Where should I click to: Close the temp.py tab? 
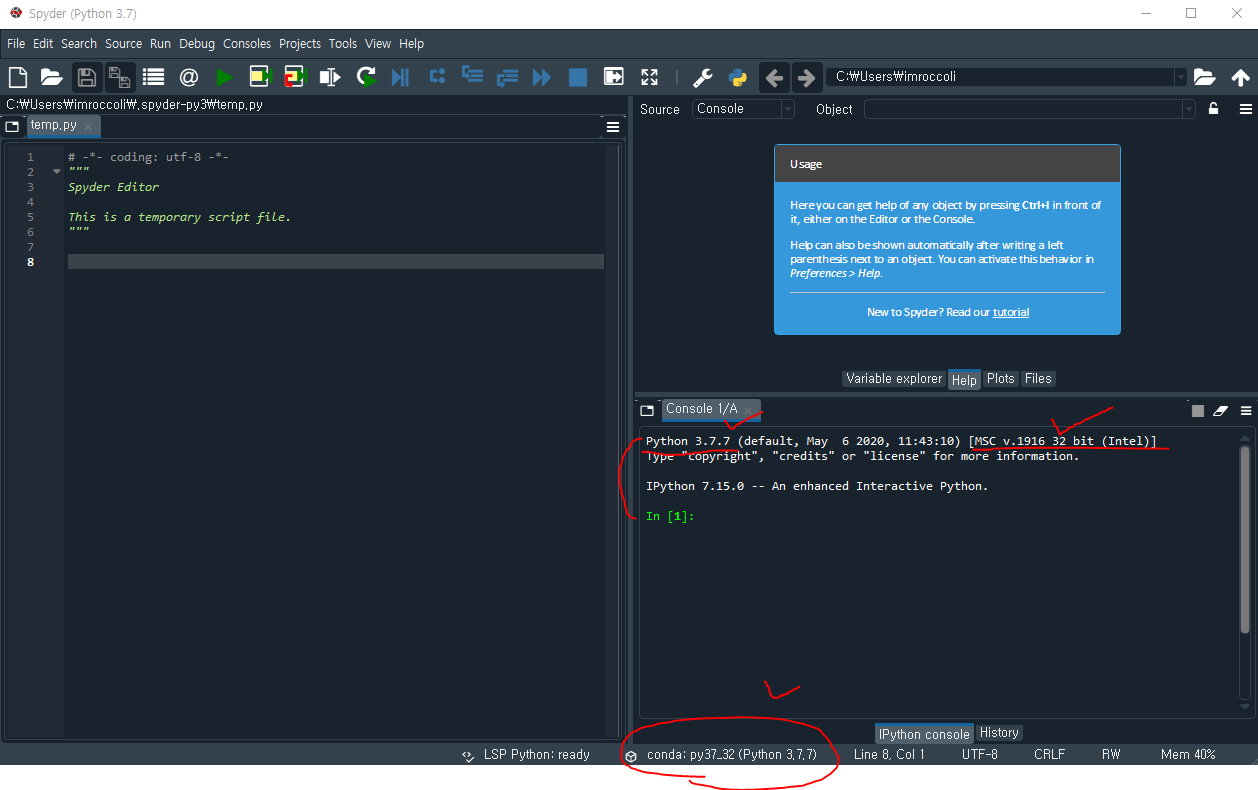88,127
